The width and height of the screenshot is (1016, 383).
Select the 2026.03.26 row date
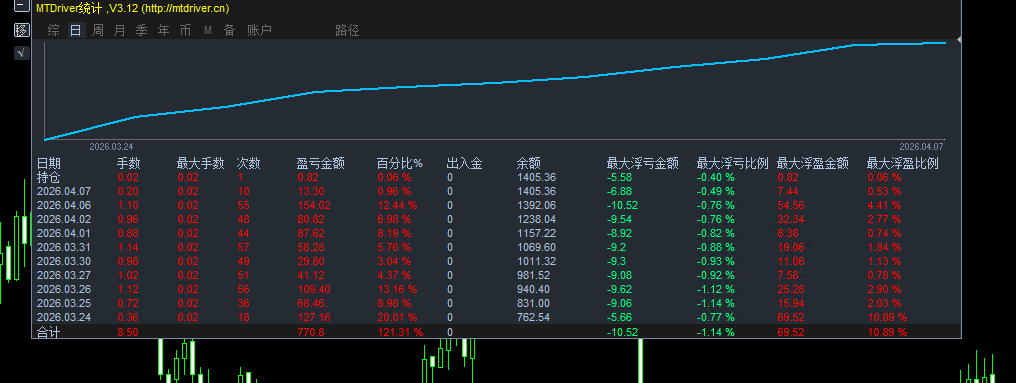(64, 289)
